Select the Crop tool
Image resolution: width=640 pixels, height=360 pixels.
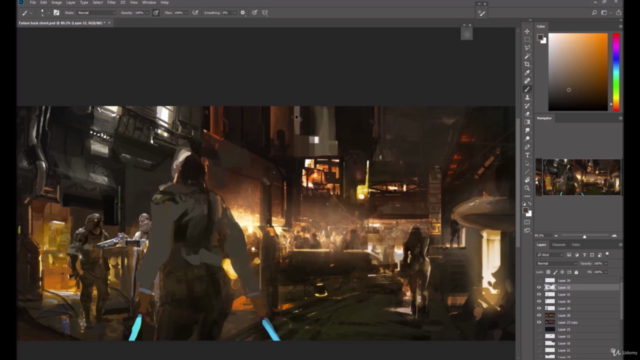(527, 64)
